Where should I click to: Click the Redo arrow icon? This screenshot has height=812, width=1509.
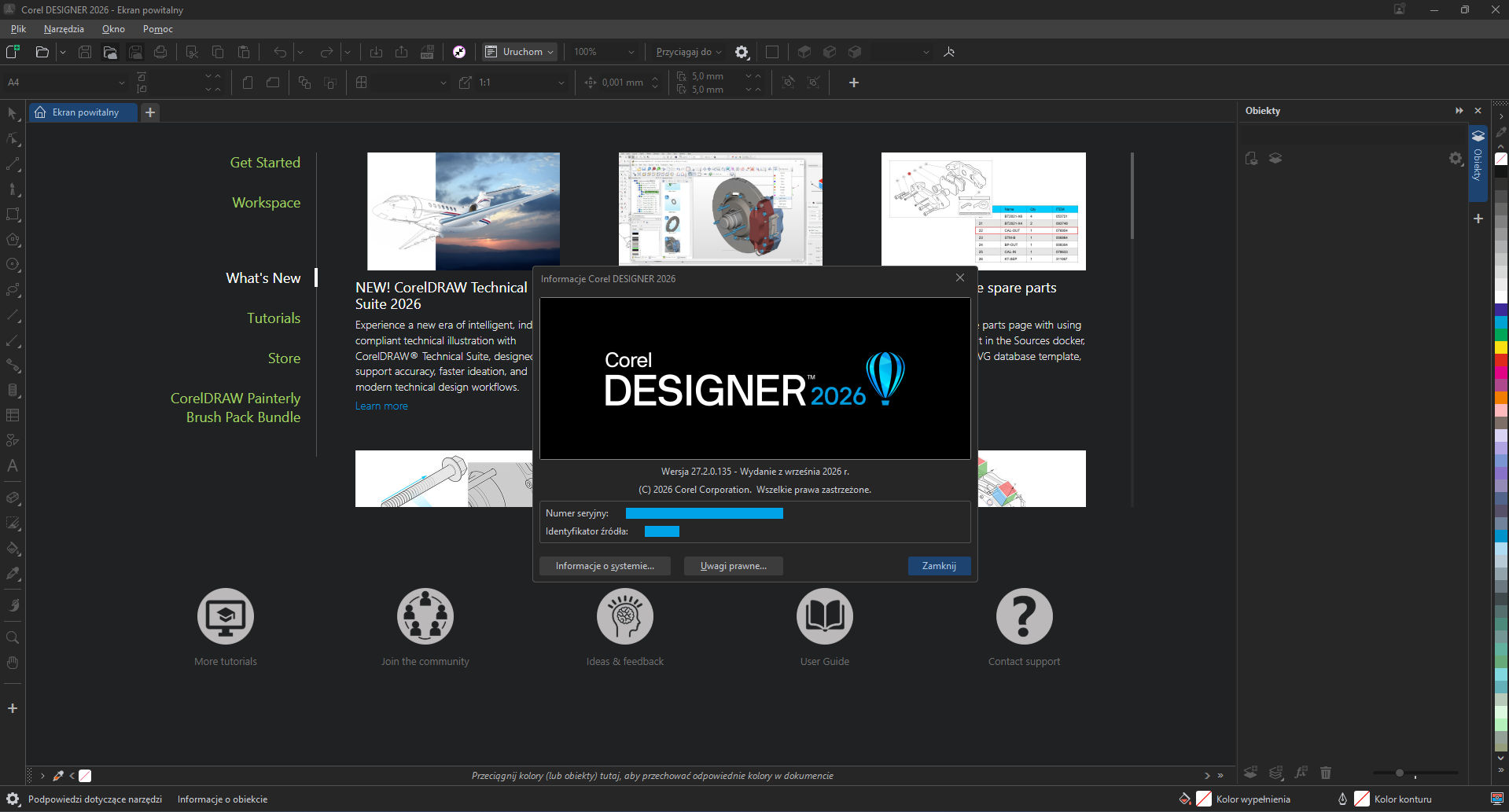click(326, 52)
